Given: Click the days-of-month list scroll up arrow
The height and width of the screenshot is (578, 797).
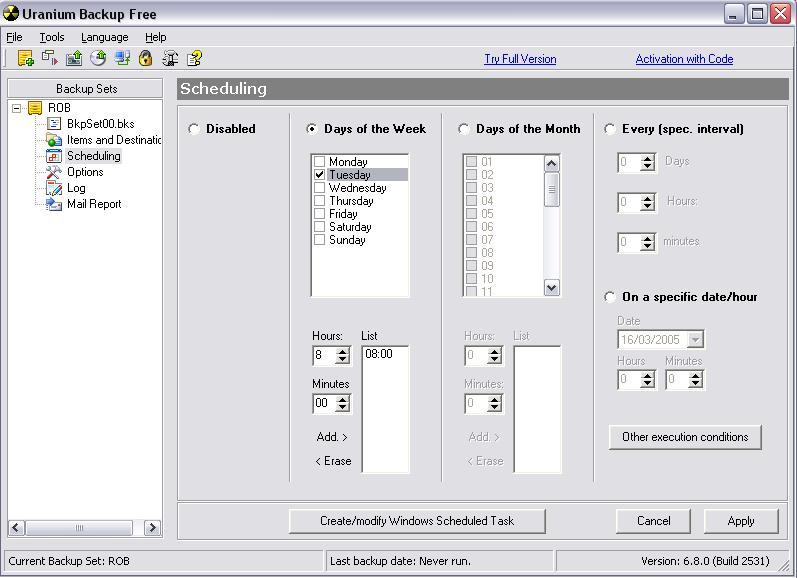Looking at the screenshot, I should [x=551, y=163].
